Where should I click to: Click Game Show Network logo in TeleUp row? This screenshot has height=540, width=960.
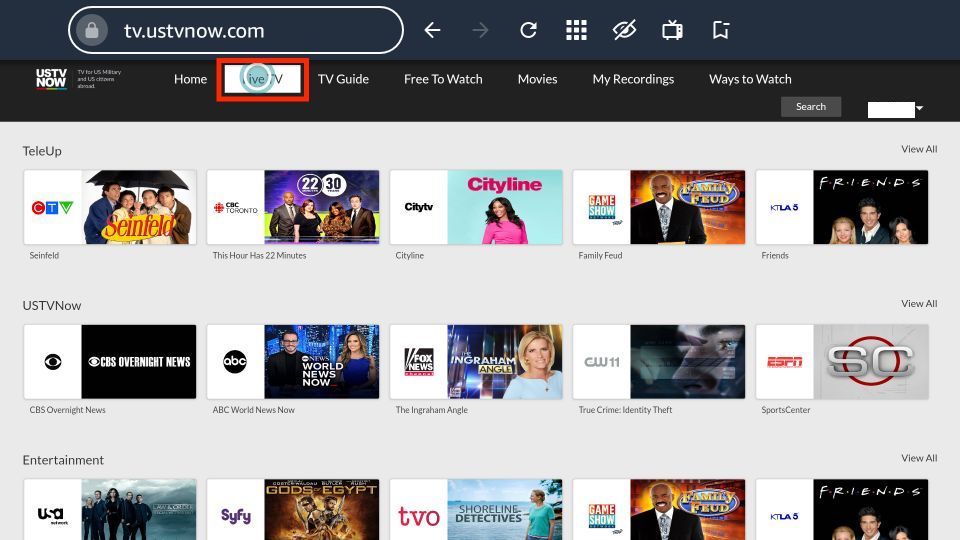[602, 209]
